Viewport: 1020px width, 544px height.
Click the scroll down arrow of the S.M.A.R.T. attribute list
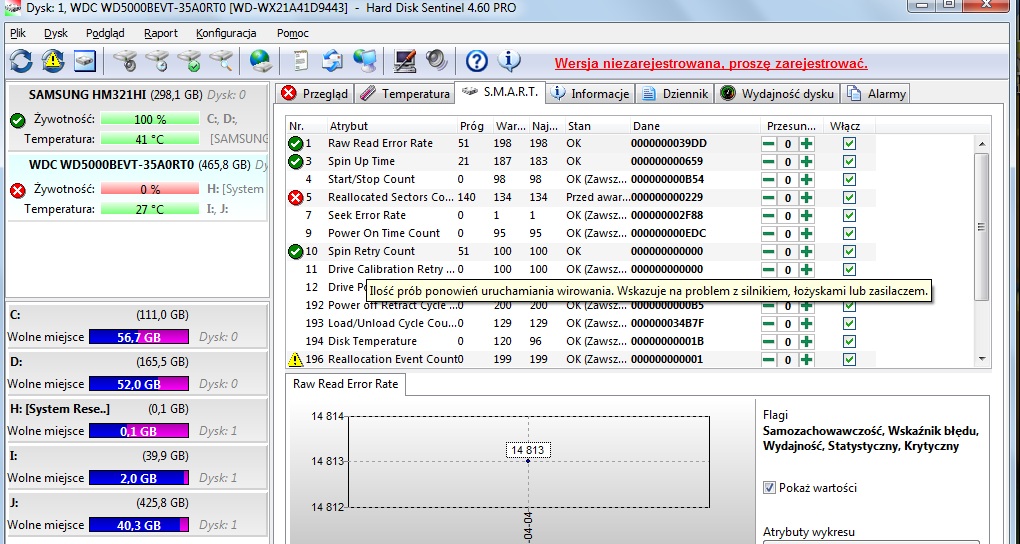(982, 359)
